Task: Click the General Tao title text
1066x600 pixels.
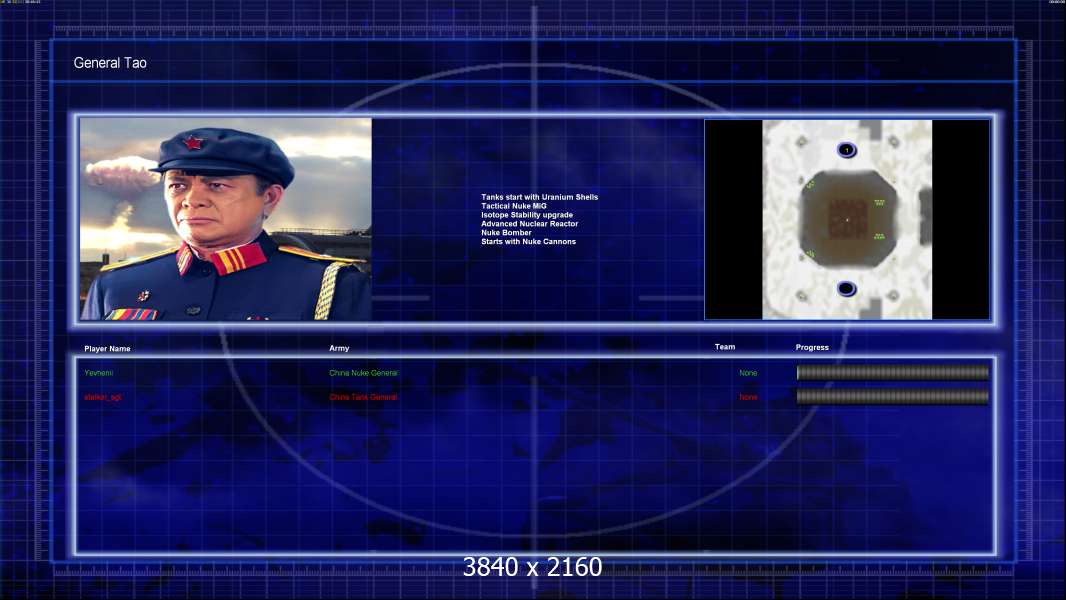Action: click(110, 63)
